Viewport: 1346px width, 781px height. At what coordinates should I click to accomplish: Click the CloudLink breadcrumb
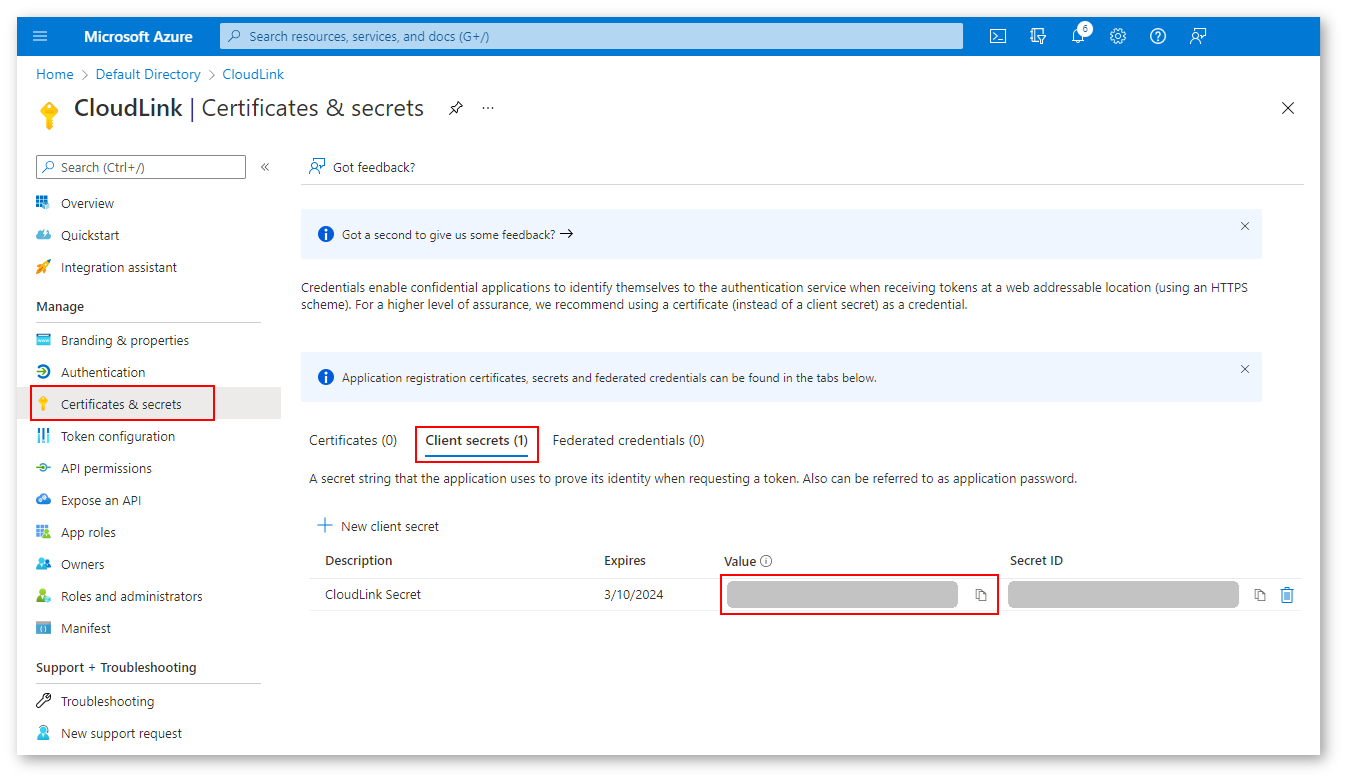tap(253, 74)
